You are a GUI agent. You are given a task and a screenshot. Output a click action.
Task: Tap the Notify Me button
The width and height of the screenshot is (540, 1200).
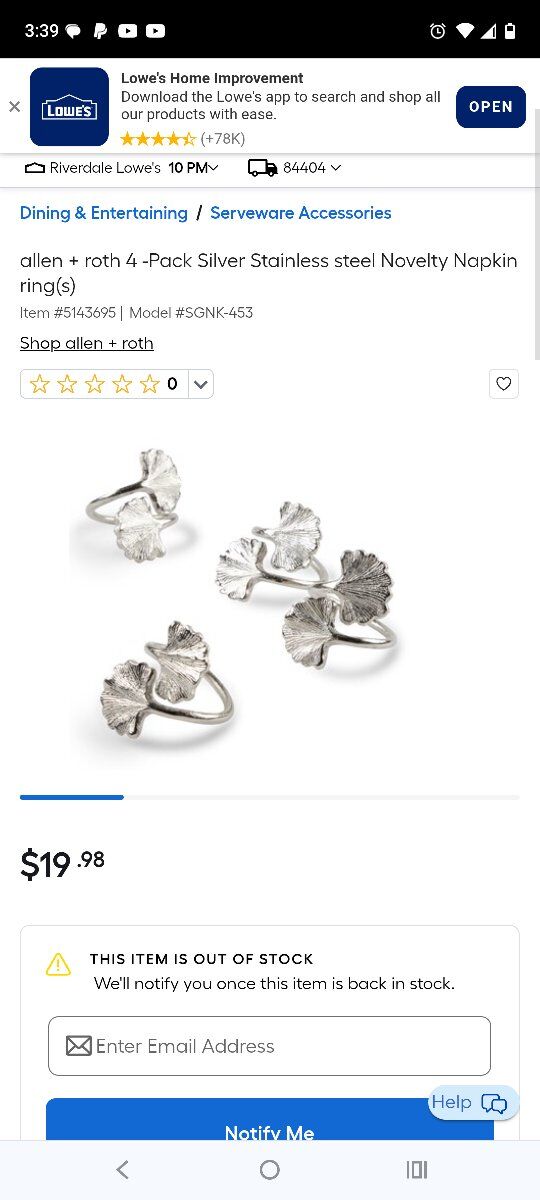(x=270, y=1123)
